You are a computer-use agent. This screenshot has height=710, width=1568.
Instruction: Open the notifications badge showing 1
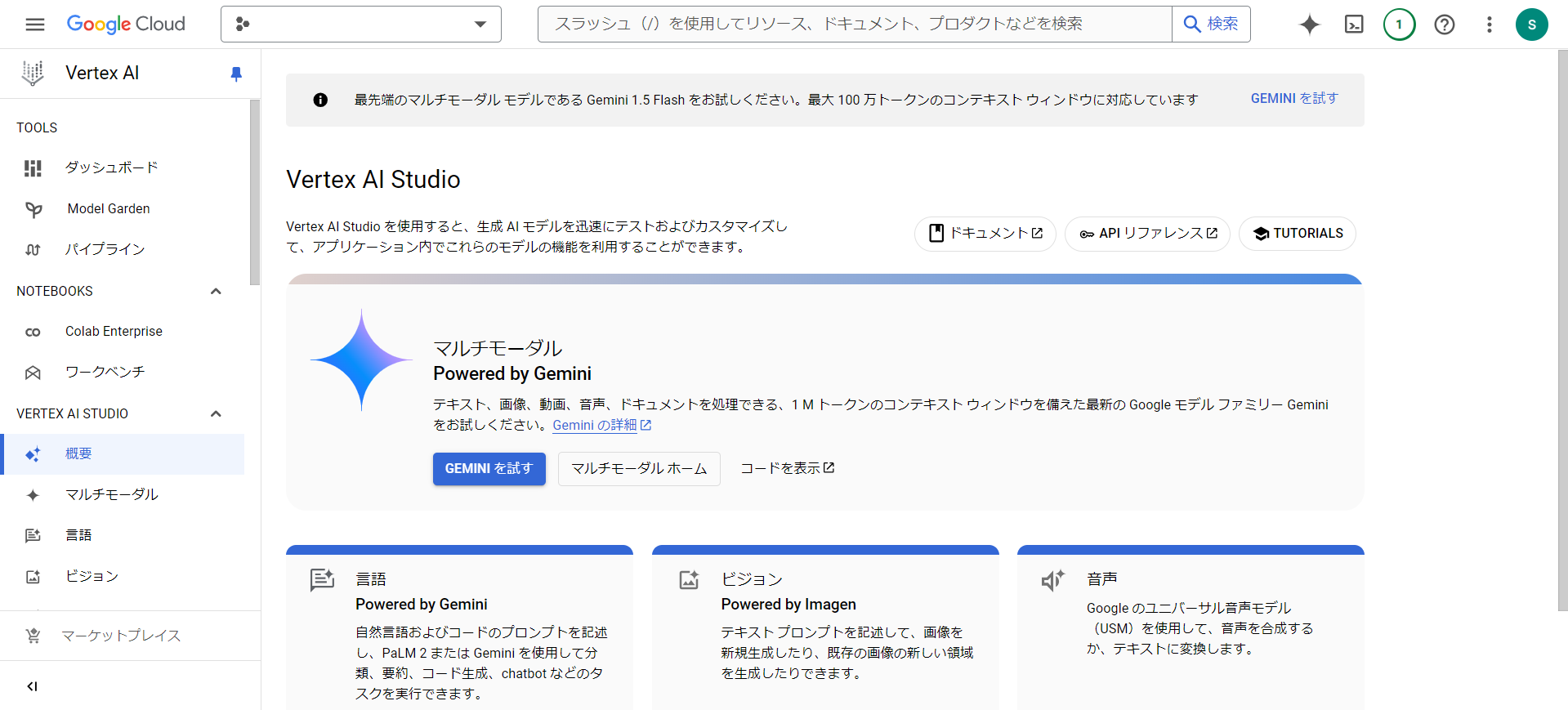click(x=1399, y=25)
